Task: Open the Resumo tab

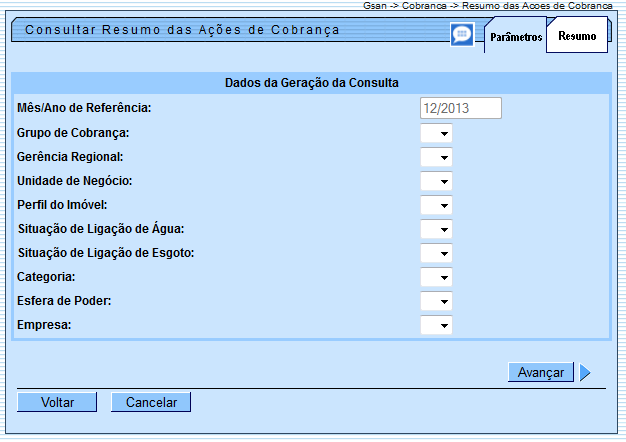Action: pos(577,36)
